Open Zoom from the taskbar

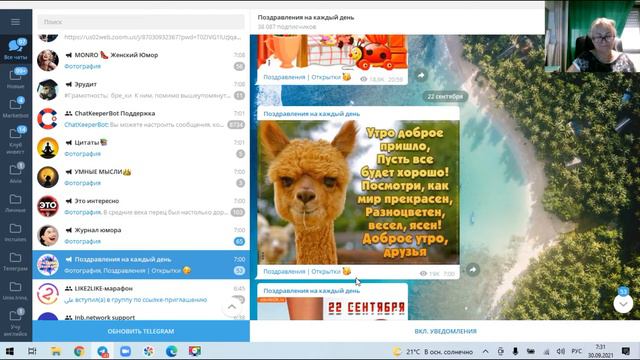[125, 351]
